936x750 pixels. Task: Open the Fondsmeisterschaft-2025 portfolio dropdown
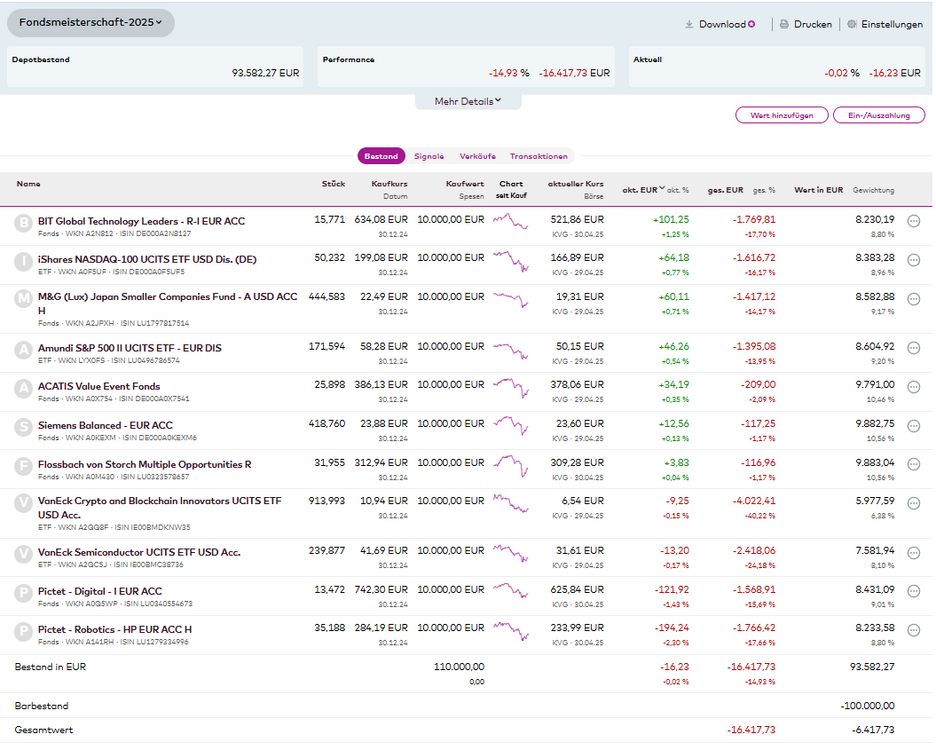pos(90,22)
